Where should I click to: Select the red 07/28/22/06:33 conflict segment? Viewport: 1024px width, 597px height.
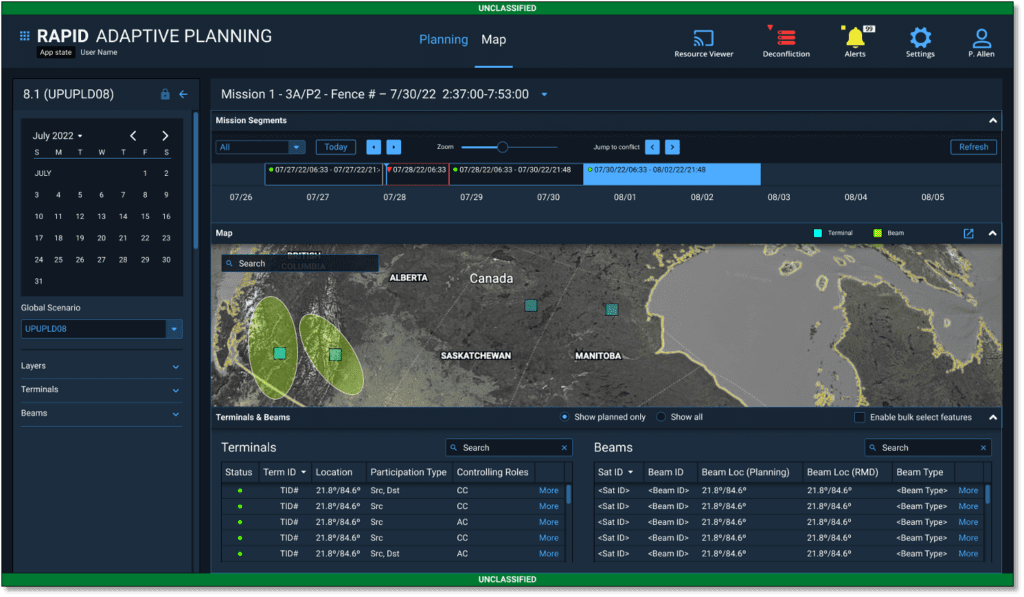coord(417,174)
